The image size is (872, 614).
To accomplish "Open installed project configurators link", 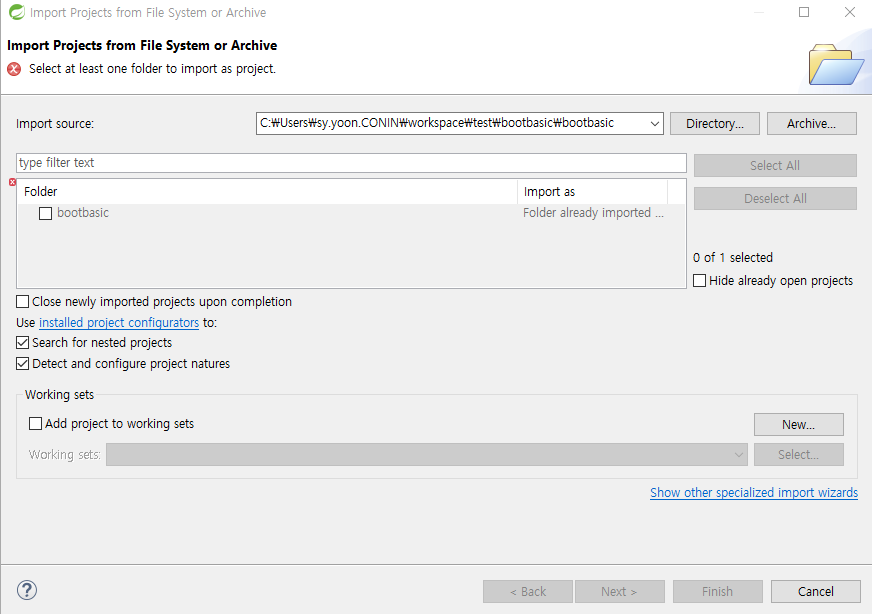I will (119, 323).
